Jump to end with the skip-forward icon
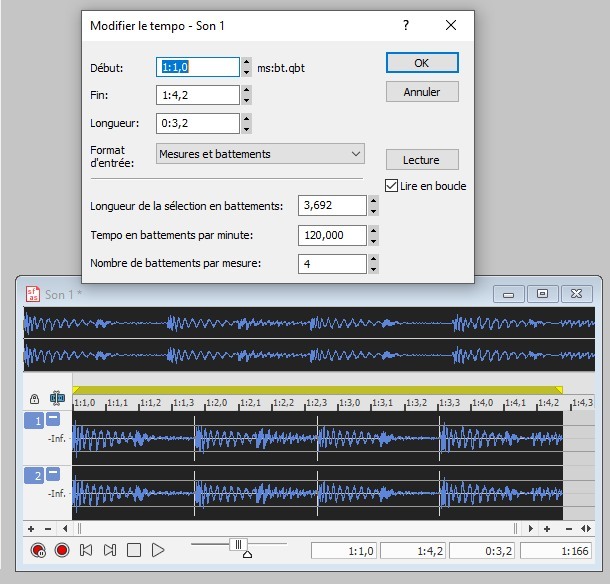This screenshot has height=584, width=610. pos(110,549)
